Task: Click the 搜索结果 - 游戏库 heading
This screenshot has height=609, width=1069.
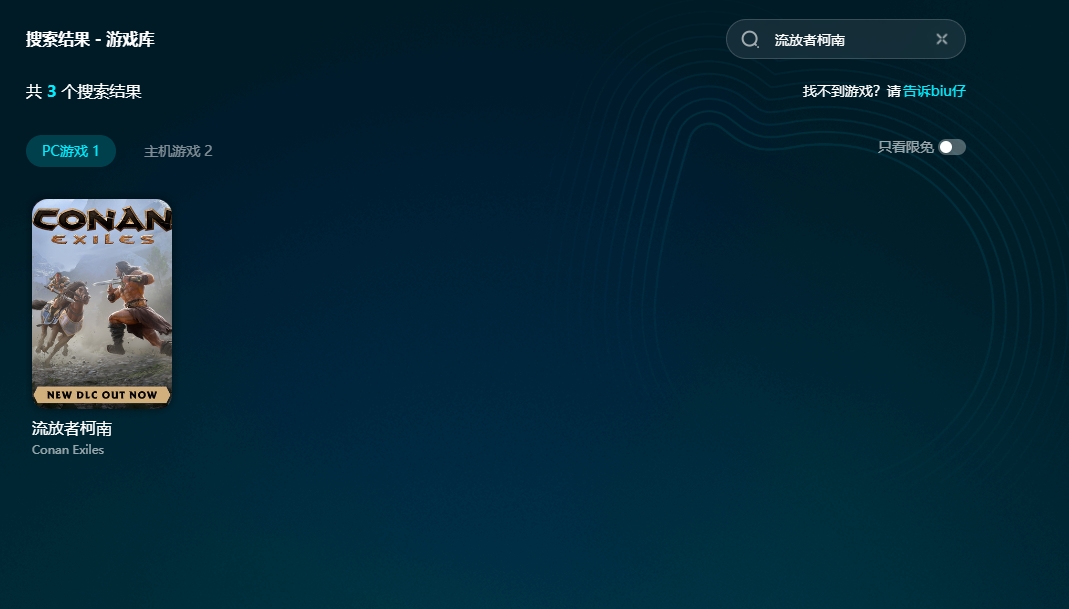Action: click(90, 40)
